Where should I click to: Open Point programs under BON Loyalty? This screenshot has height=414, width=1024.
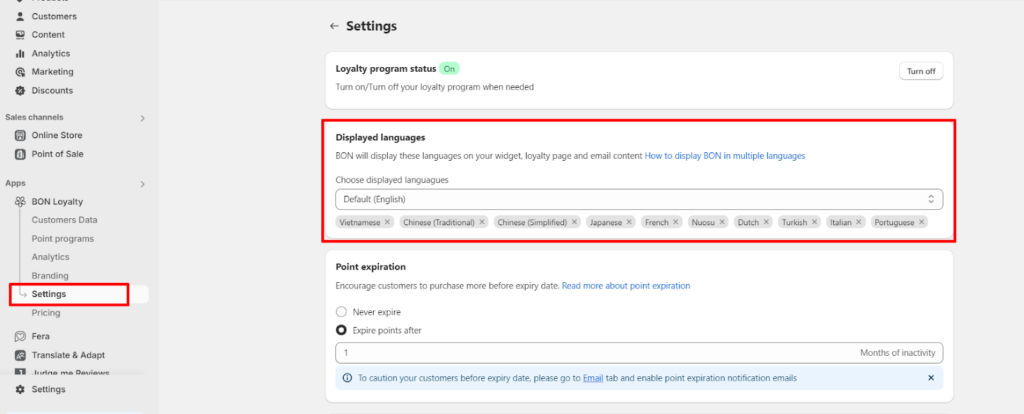pos(63,239)
